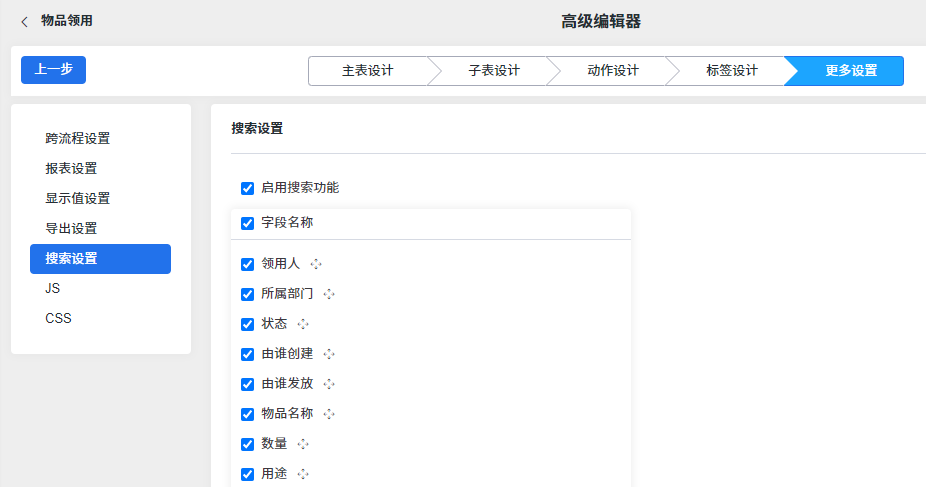This screenshot has width=926, height=487.
Task: Click the move handle icon next to 由谁创建
Action: coord(329,354)
